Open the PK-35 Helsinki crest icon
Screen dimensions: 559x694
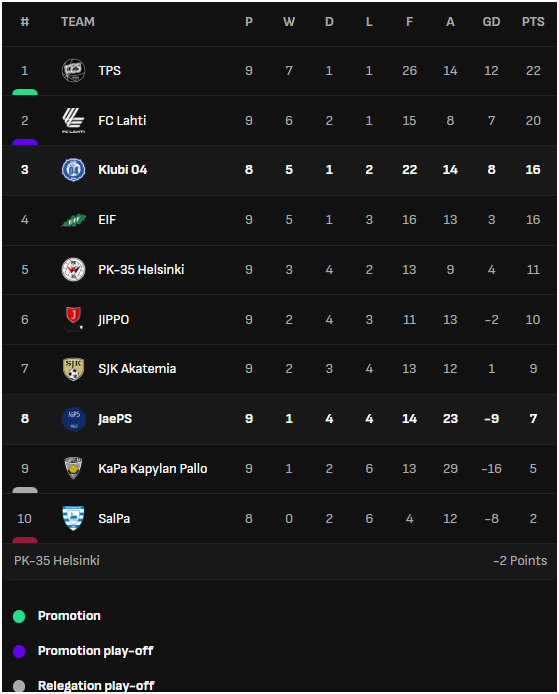[73, 270]
